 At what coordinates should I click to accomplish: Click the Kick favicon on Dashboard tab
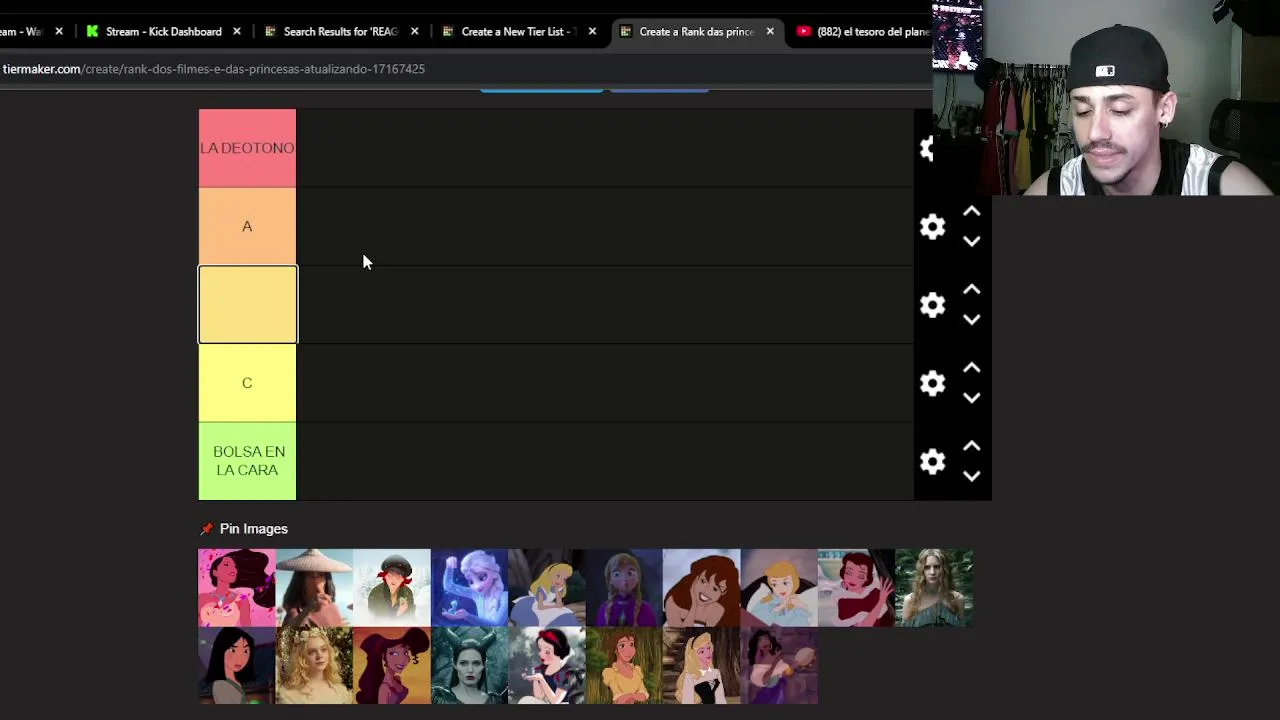coord(93,32)
